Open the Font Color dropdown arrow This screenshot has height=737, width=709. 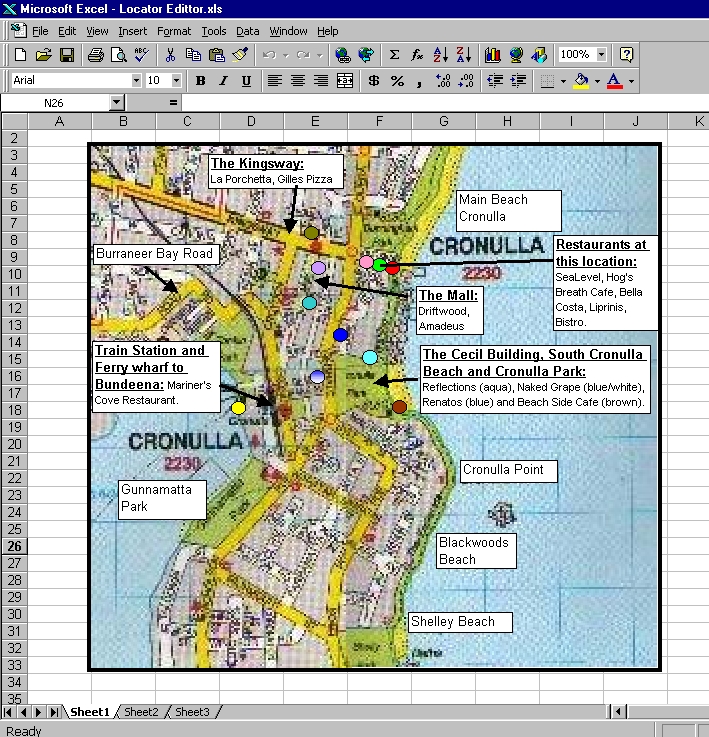coord(631,81)
